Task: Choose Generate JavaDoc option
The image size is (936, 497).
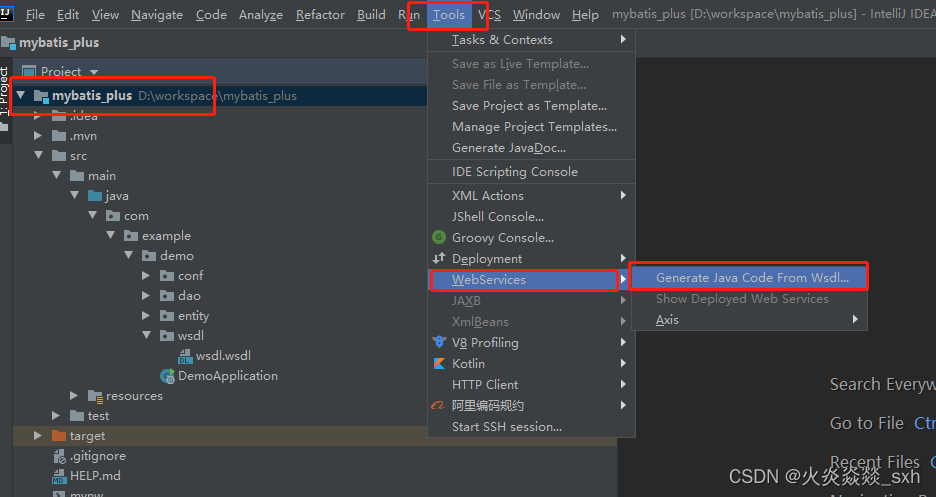Action: 531,147
